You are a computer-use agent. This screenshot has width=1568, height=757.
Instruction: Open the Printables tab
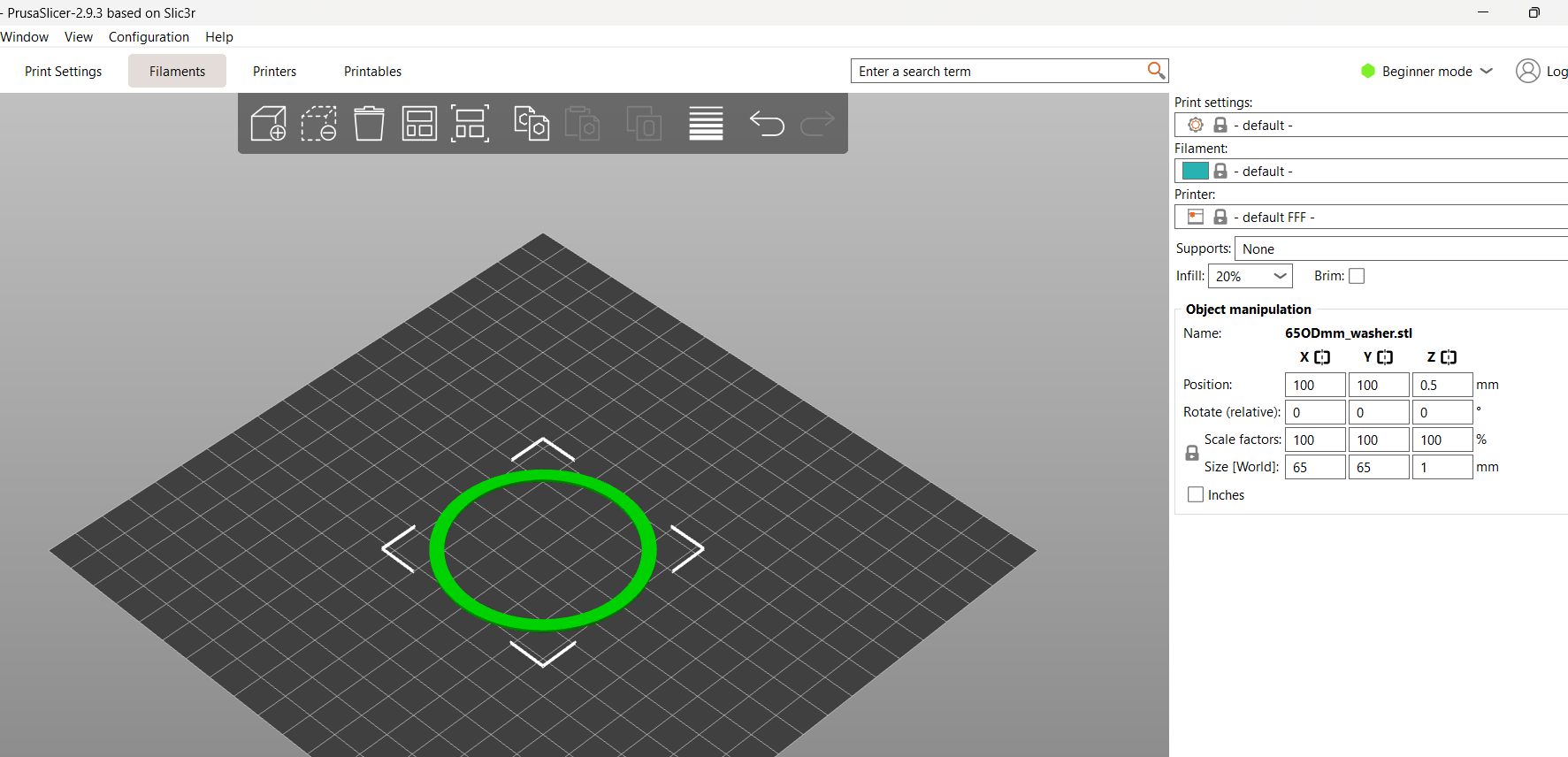[x=372, y=72]
